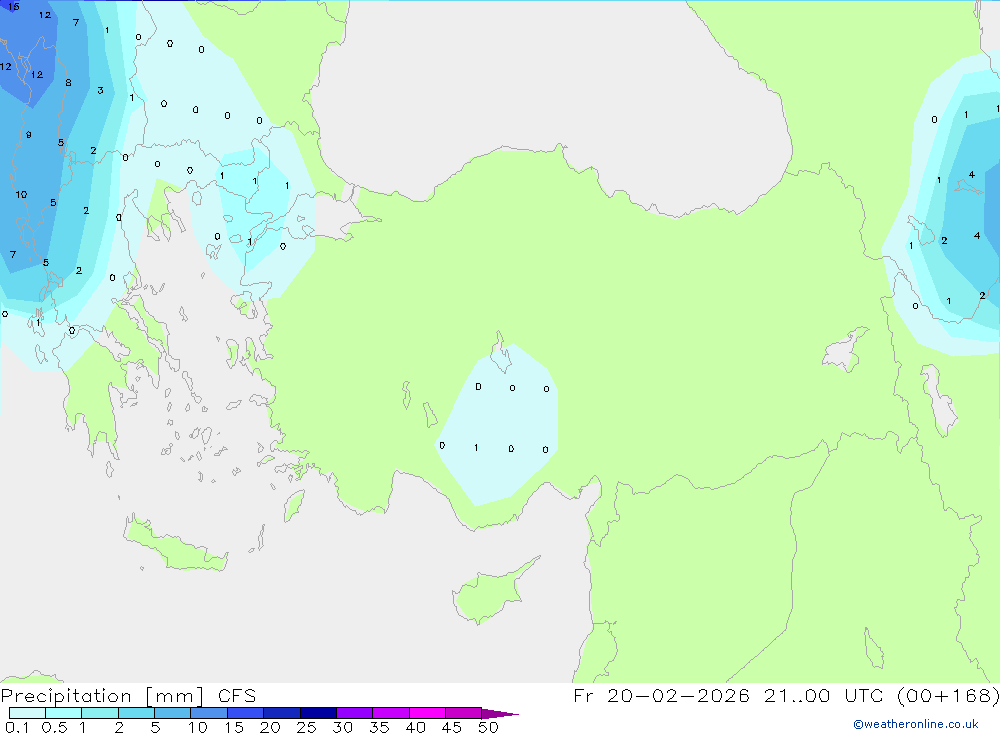Image resolution: width=1000 pixels, height=733 pixels.
Task: Click the 'Precipitation [mm] CFS' title text
Action: pyautogui.click(x=128, y=696)
